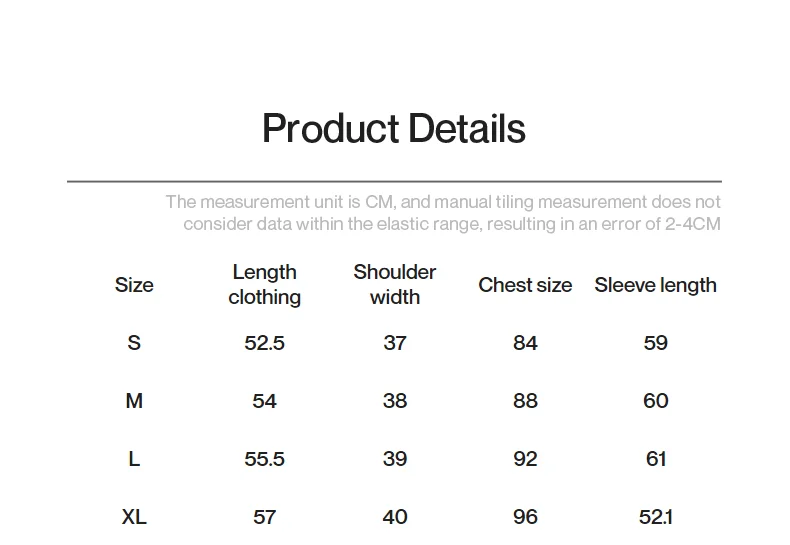This screenshot has height=545, width=790.
Task: Click the Shoulder width column header
Action: tap(394, 285)
